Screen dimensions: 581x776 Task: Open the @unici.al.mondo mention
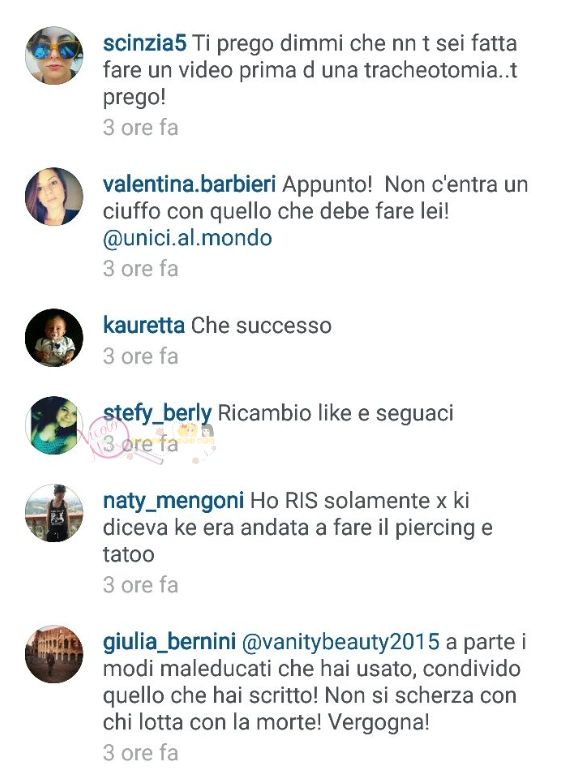(x=188, y=238)
